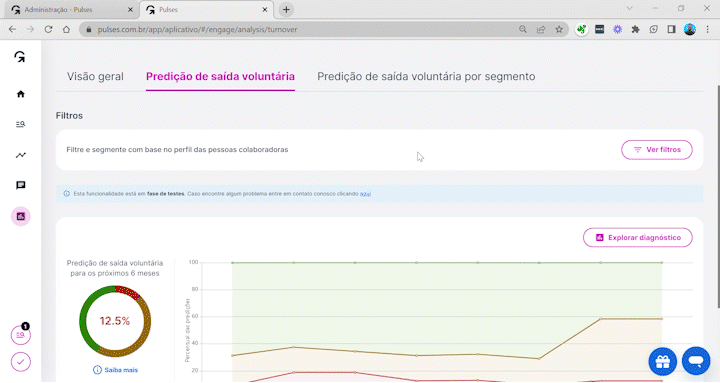Open the home icon in sidebar

(x=20, y=94)
